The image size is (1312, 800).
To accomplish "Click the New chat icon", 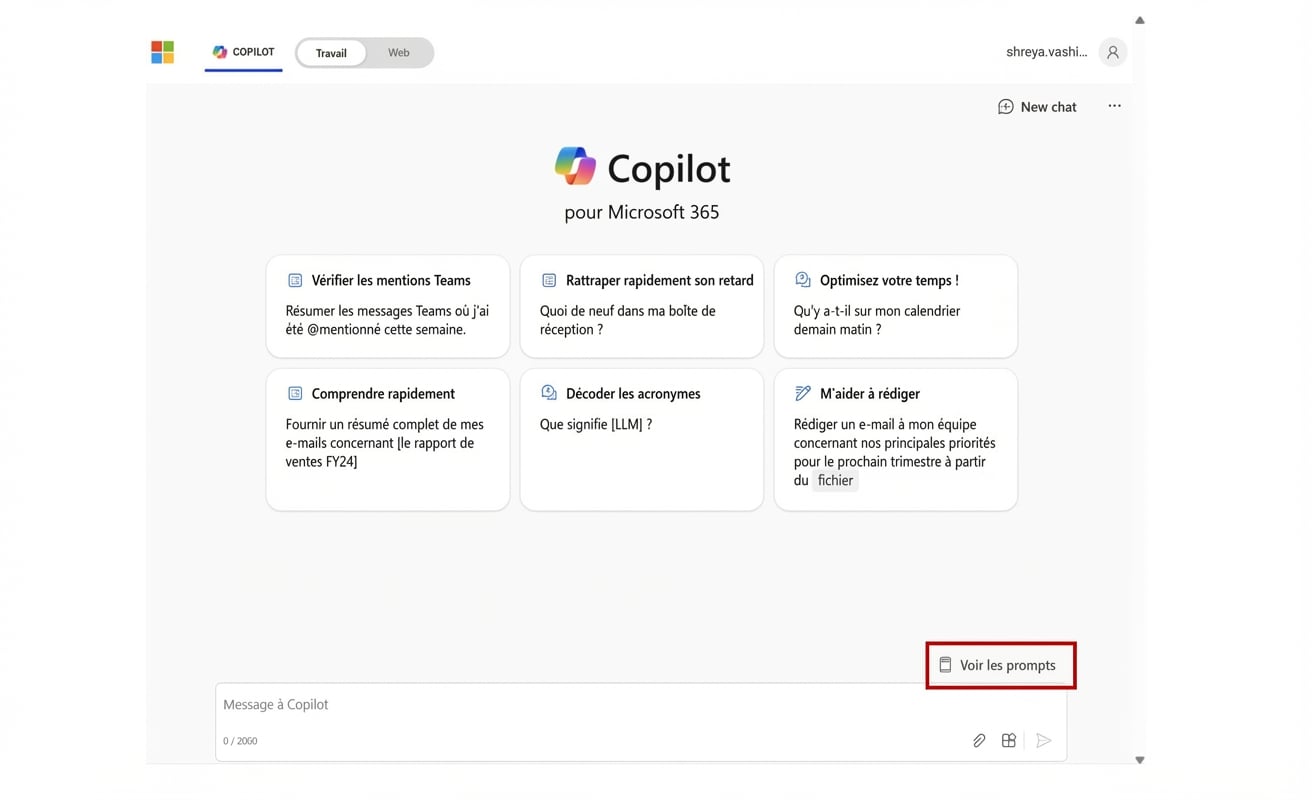I will [x=1005, y=106].
